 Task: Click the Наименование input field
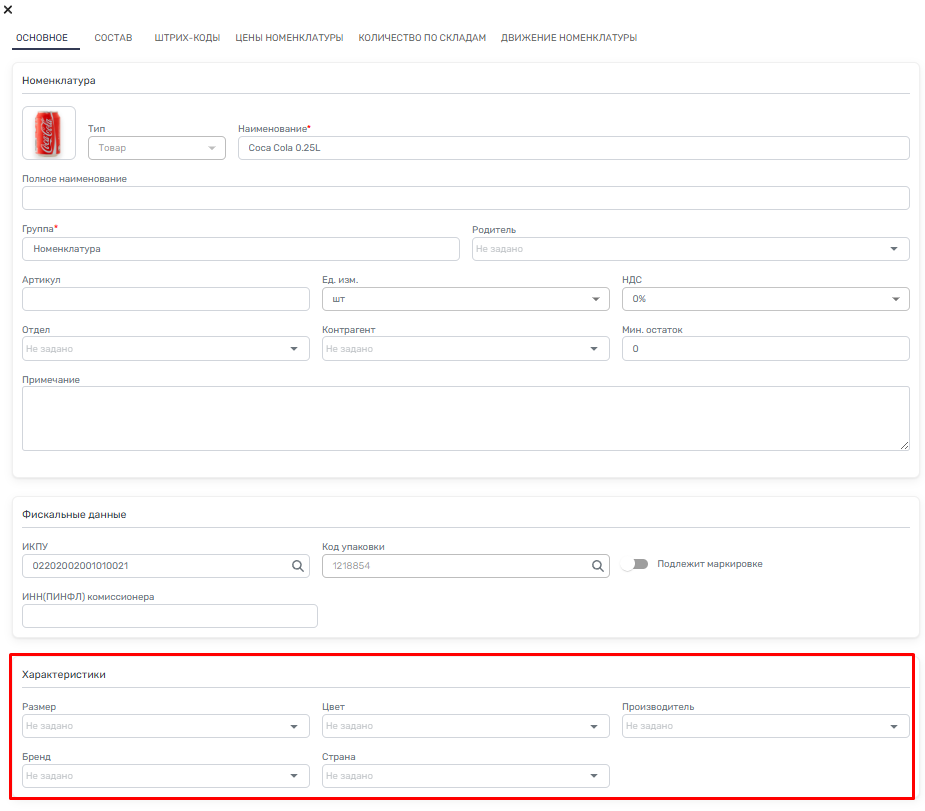click(573, 148)
